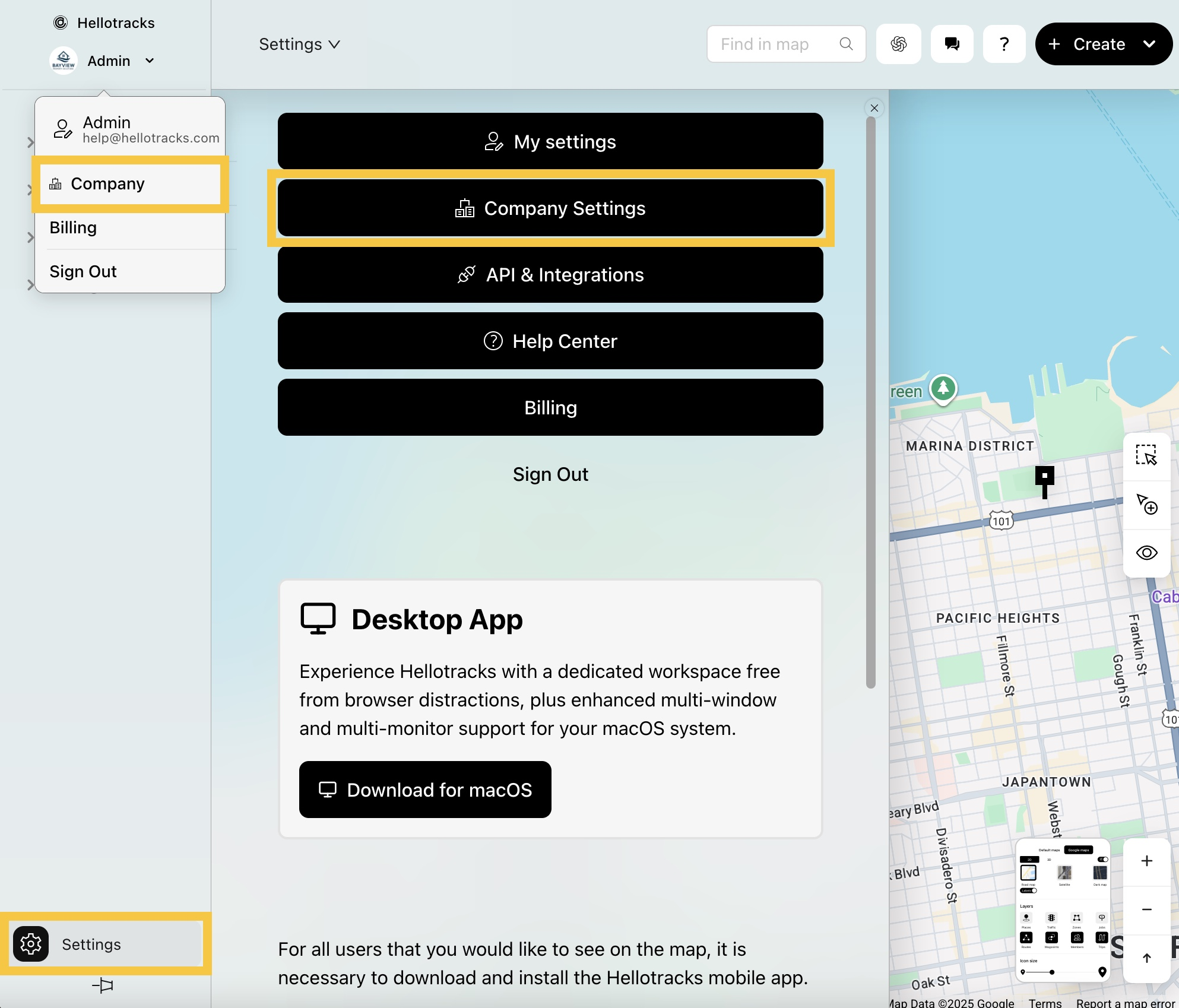Open the chat messages icon
The image size is (1179, 1008).
952,44
